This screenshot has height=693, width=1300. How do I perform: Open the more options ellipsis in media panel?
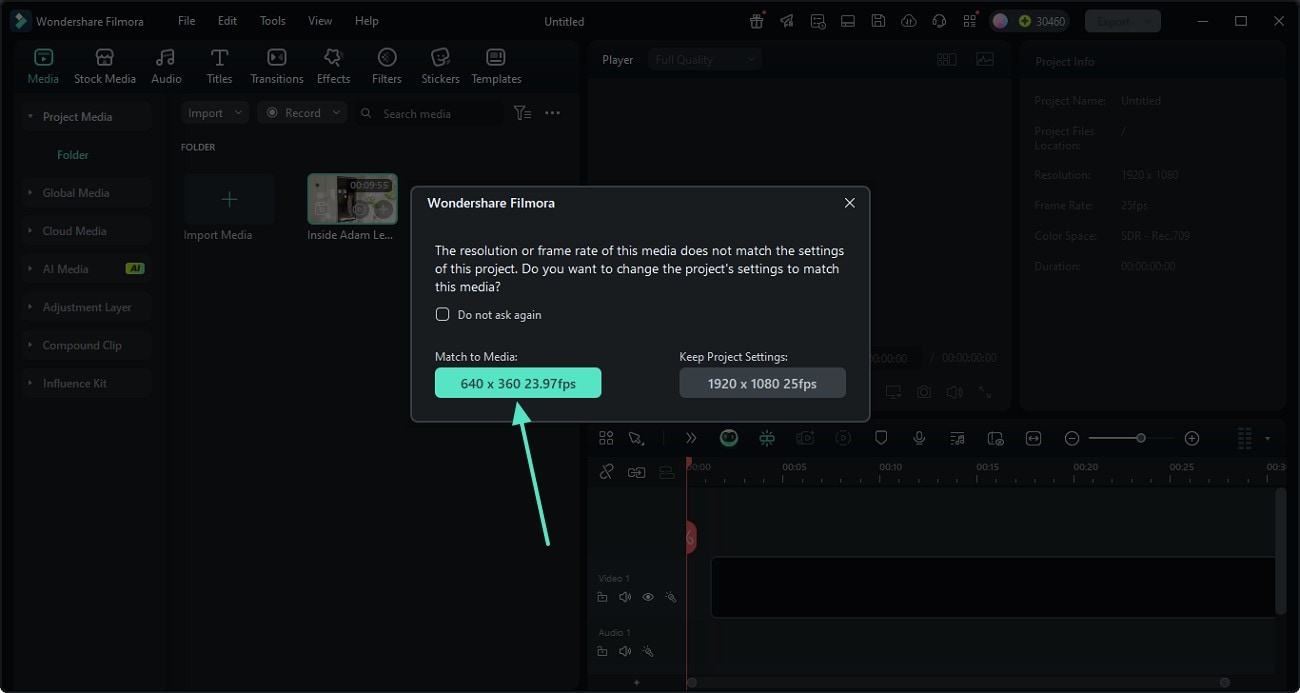(x=552, y=113)
